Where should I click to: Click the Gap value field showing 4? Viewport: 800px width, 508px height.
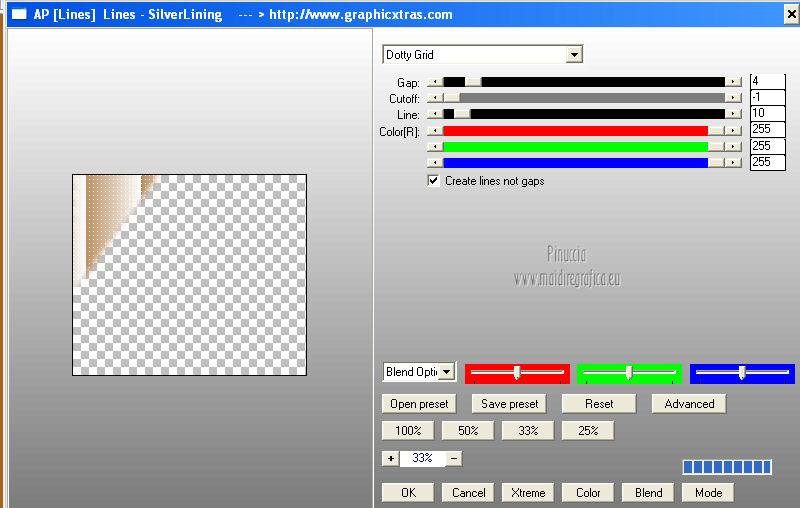coord(767,82)
